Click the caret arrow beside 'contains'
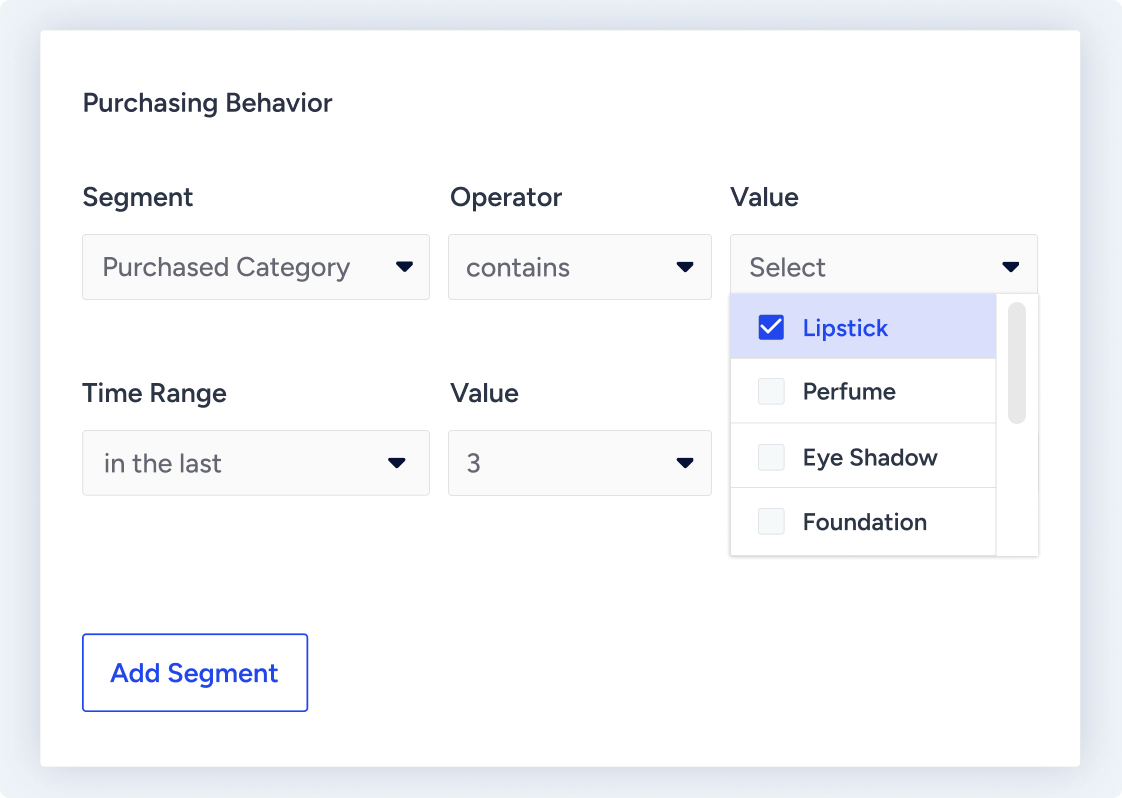 coord(685,267)
